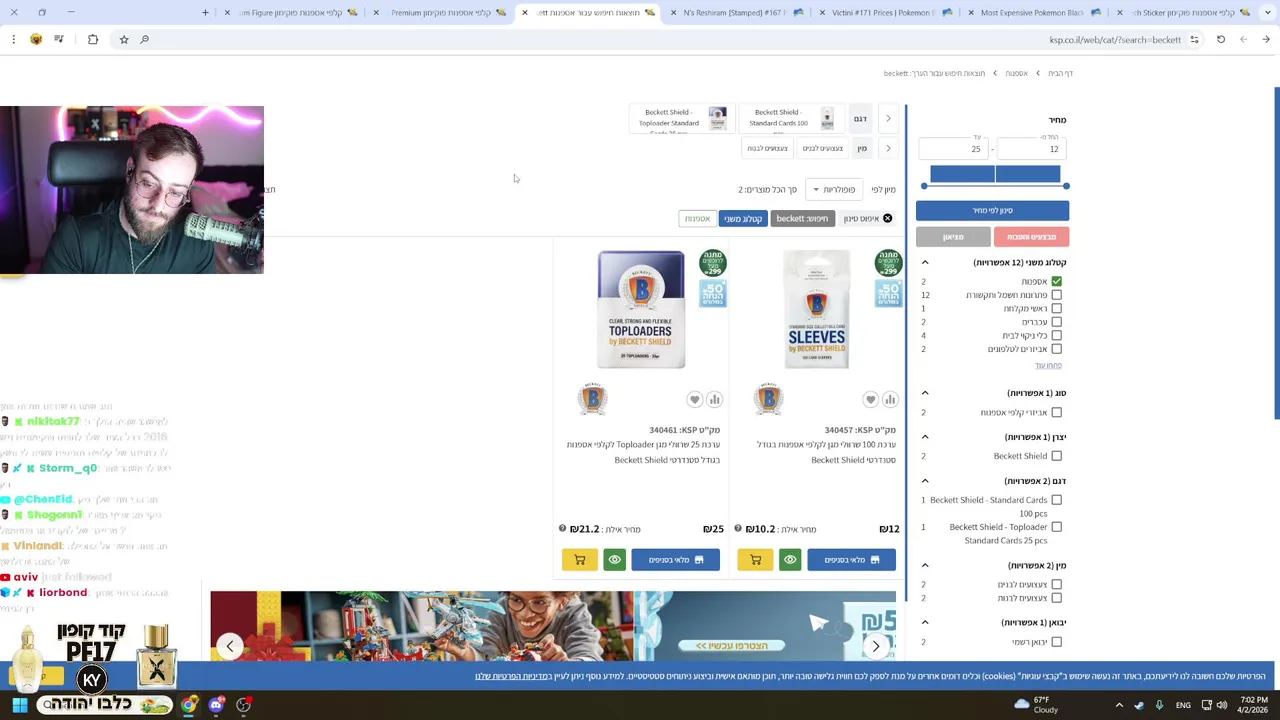Click Eilat price help icon for Toploaders
The width and height of the screenshot is (1280, 720).
562,529
